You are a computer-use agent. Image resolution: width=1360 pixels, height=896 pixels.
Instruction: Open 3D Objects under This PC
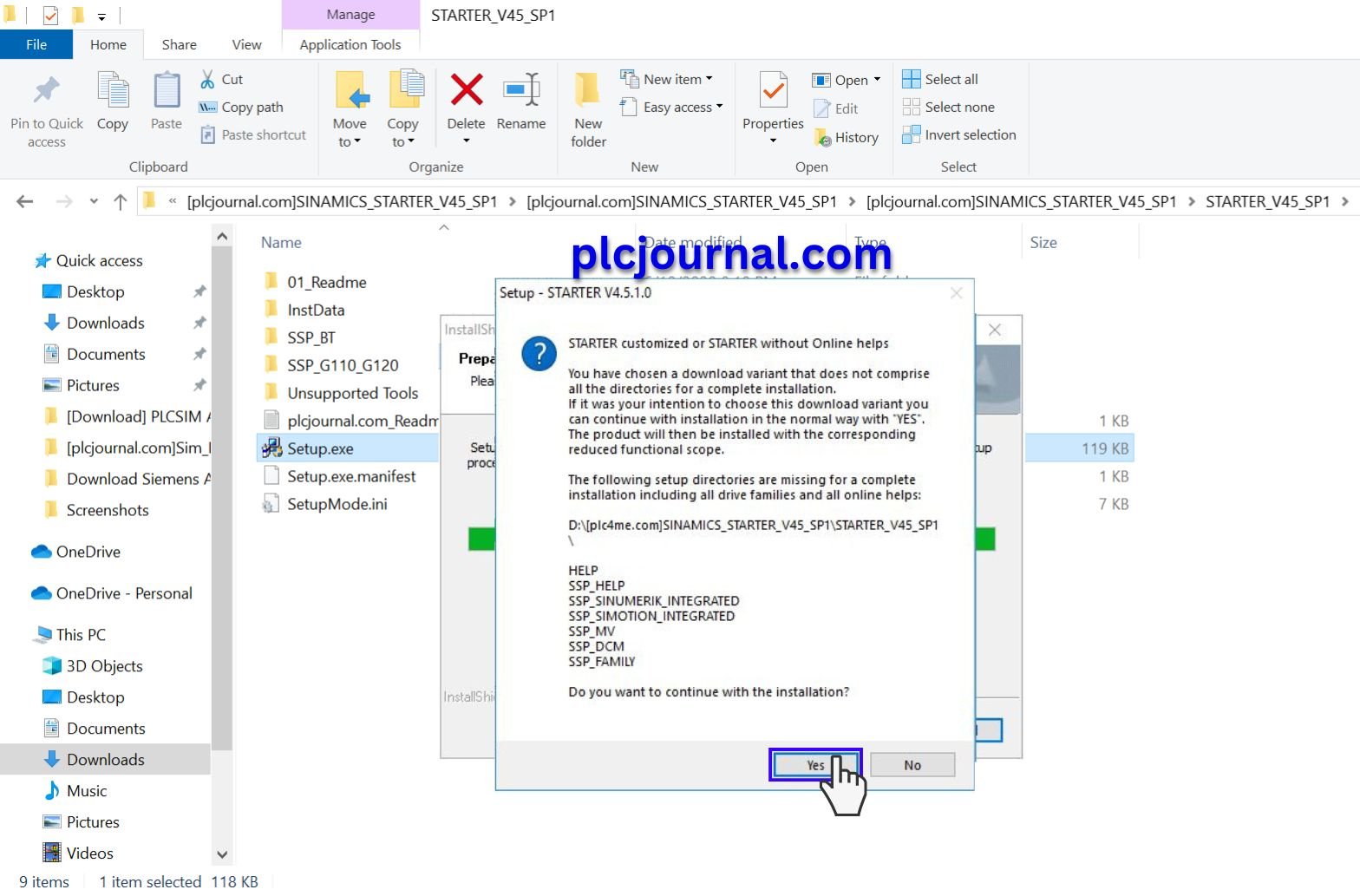(104, 666)
